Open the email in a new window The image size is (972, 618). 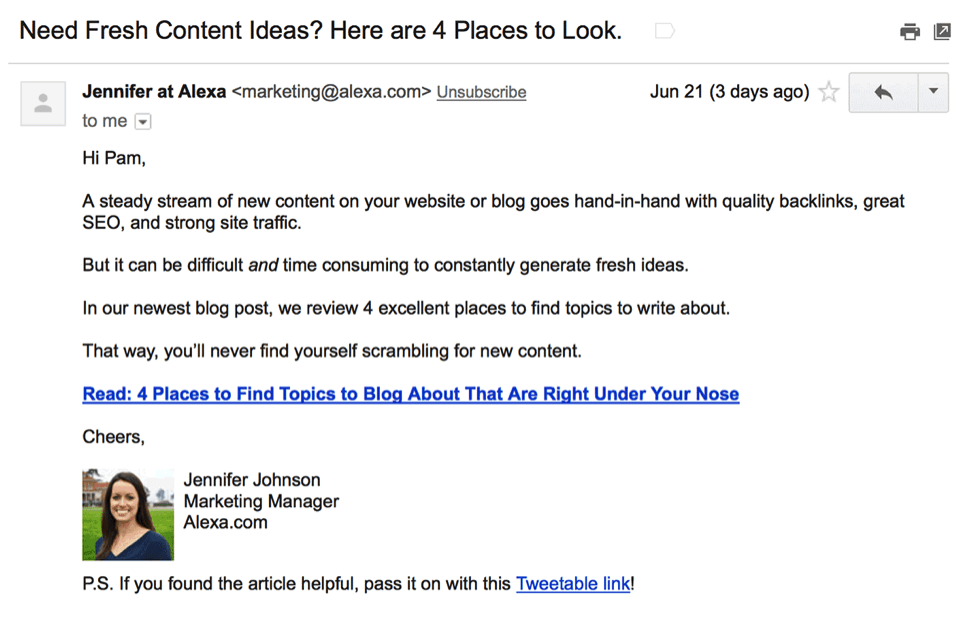[942, 32]
